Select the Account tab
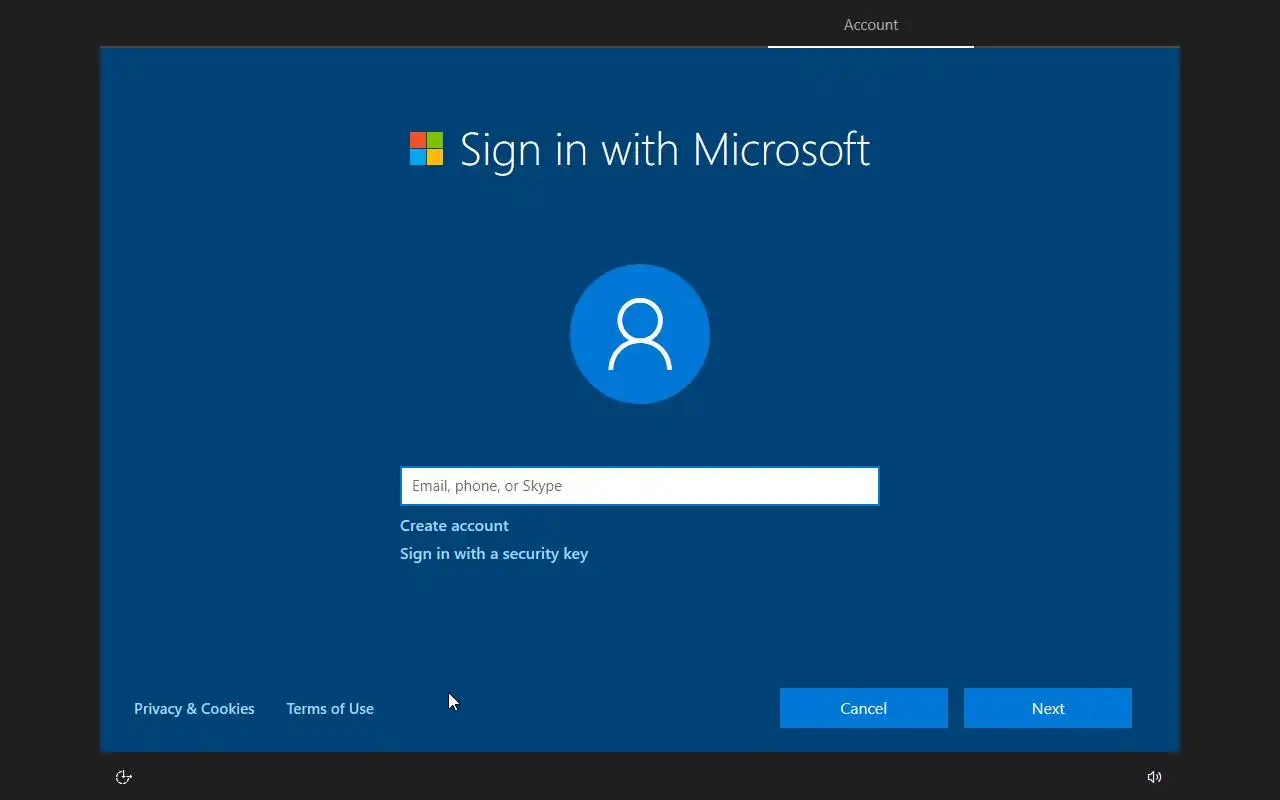Viewport: 1280px width, 800px height. click(x=871, y=25)
